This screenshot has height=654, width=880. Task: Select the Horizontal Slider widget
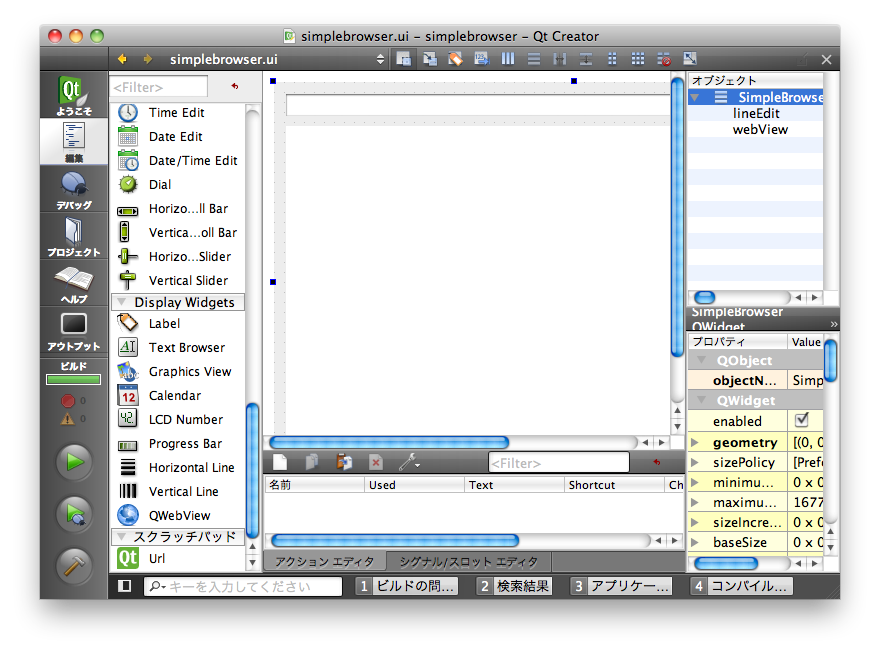[x=189, y=257]
